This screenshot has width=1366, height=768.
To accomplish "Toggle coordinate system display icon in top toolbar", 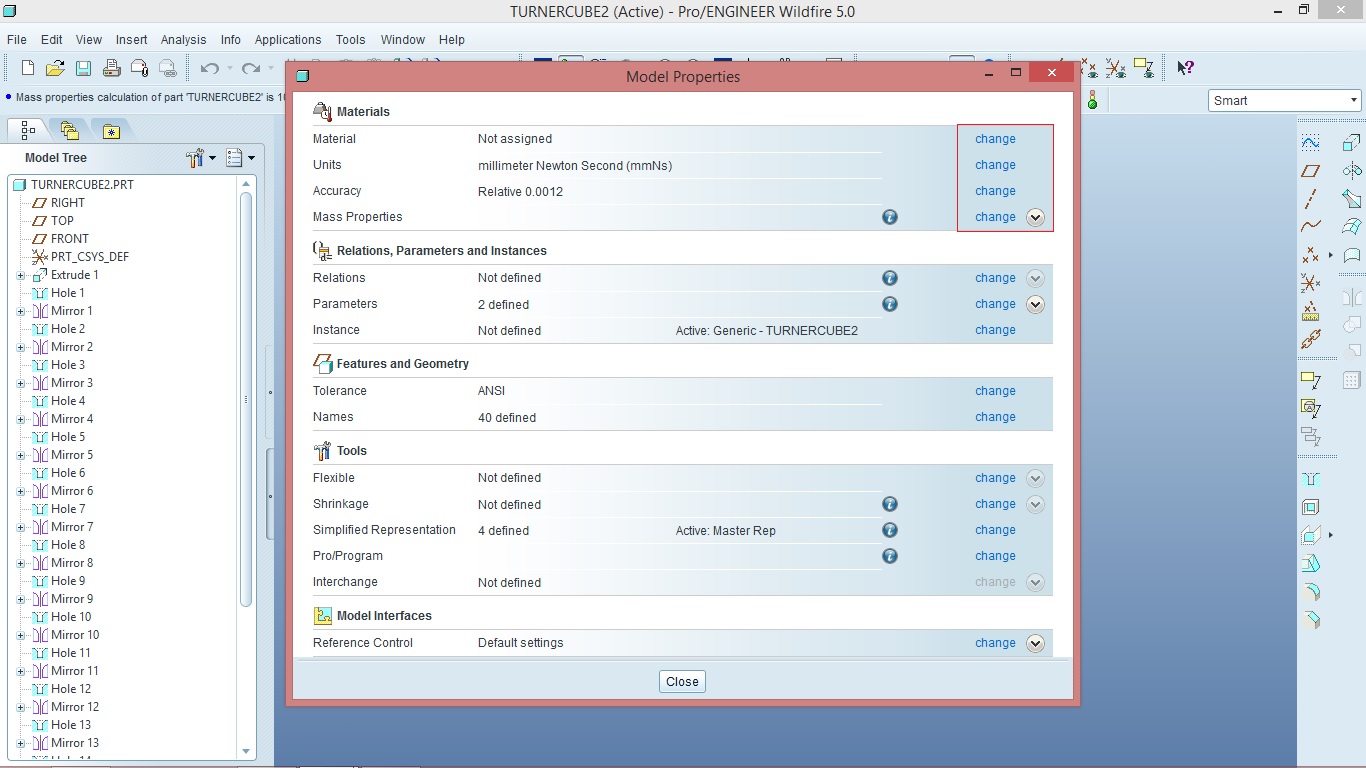I will [x=1115, y=68].
